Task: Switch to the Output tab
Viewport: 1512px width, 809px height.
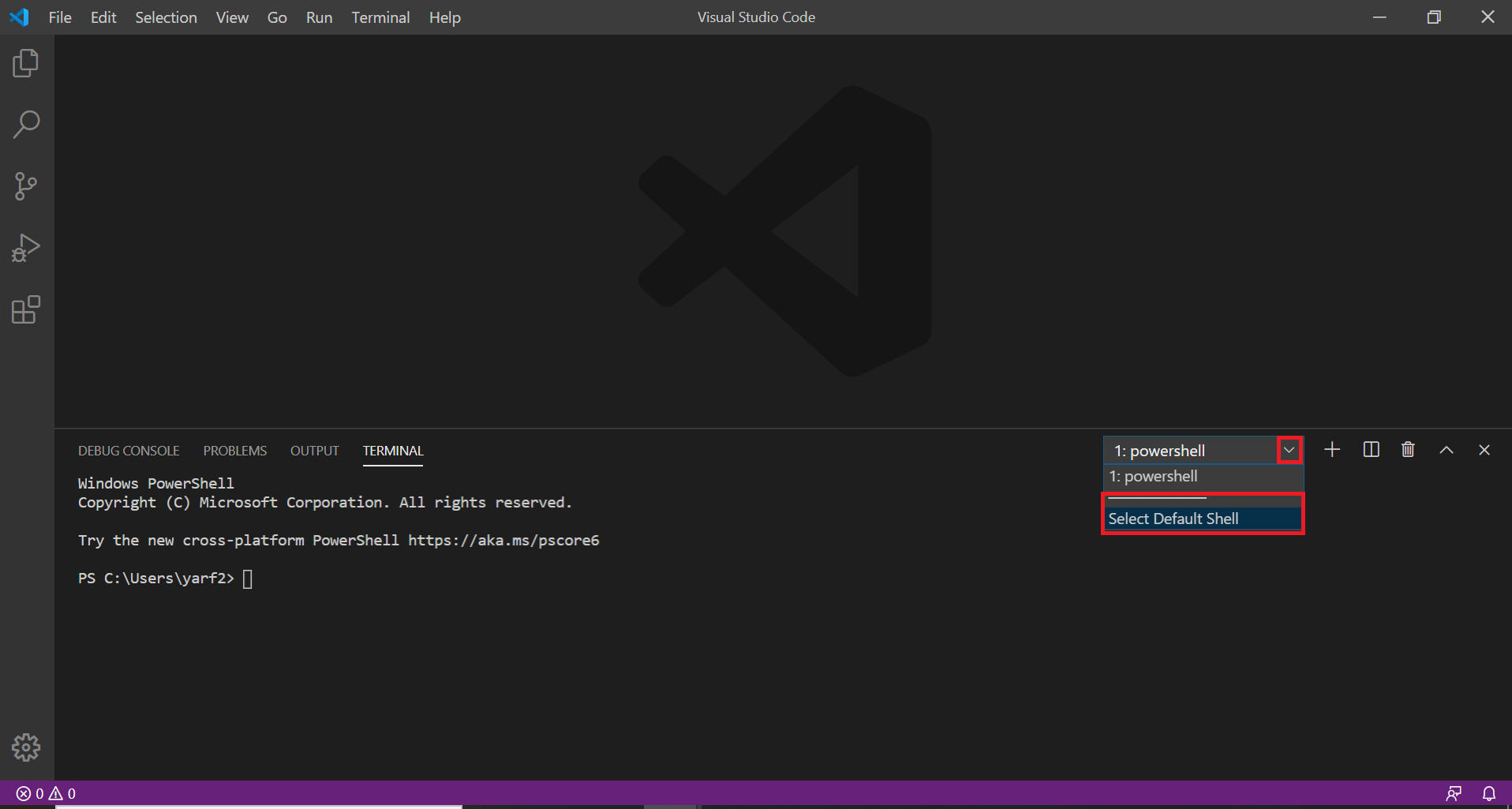Action: coord(314,451)
